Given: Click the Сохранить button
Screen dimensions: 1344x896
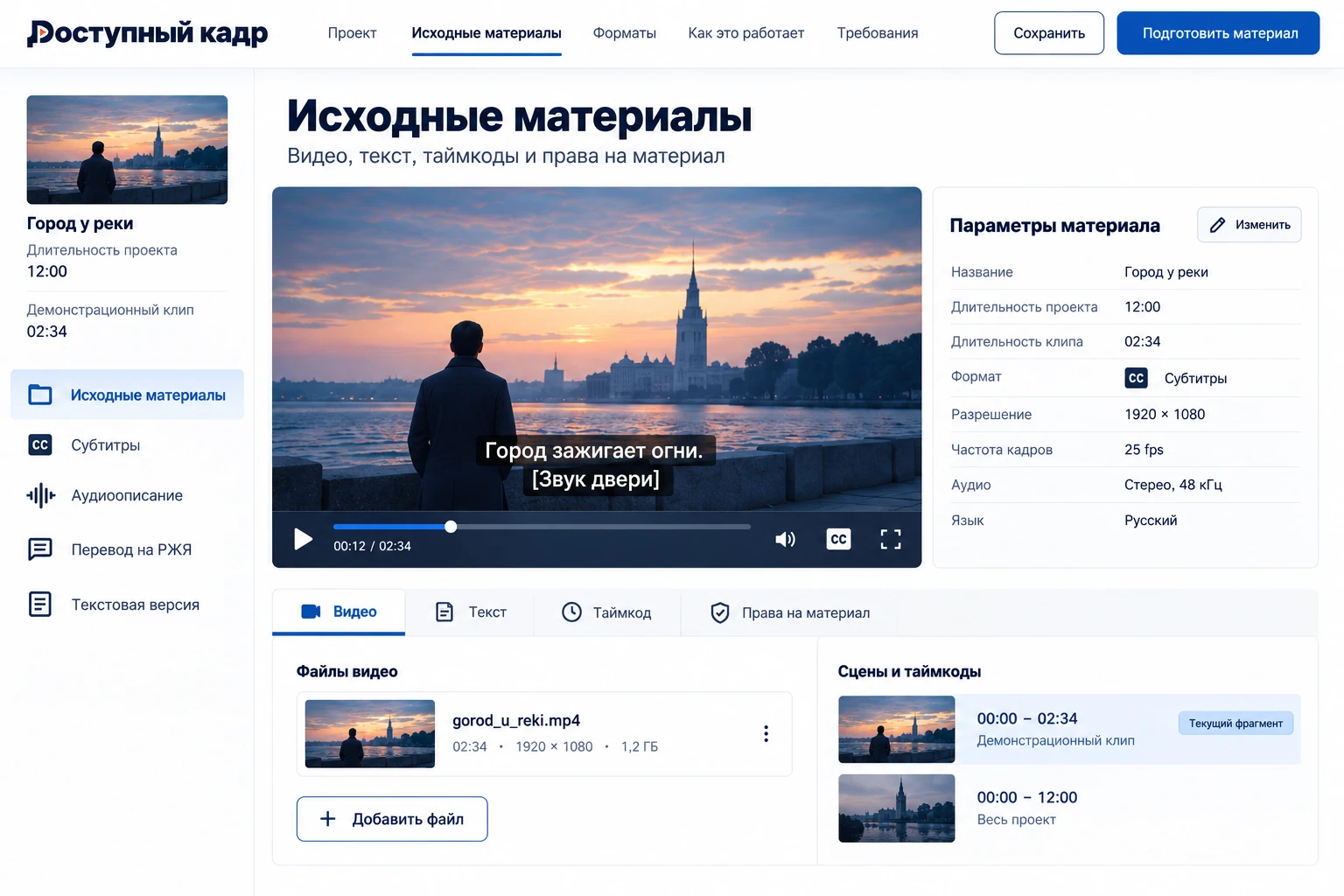Looking at the screenshot, I should pos(1049,33).
